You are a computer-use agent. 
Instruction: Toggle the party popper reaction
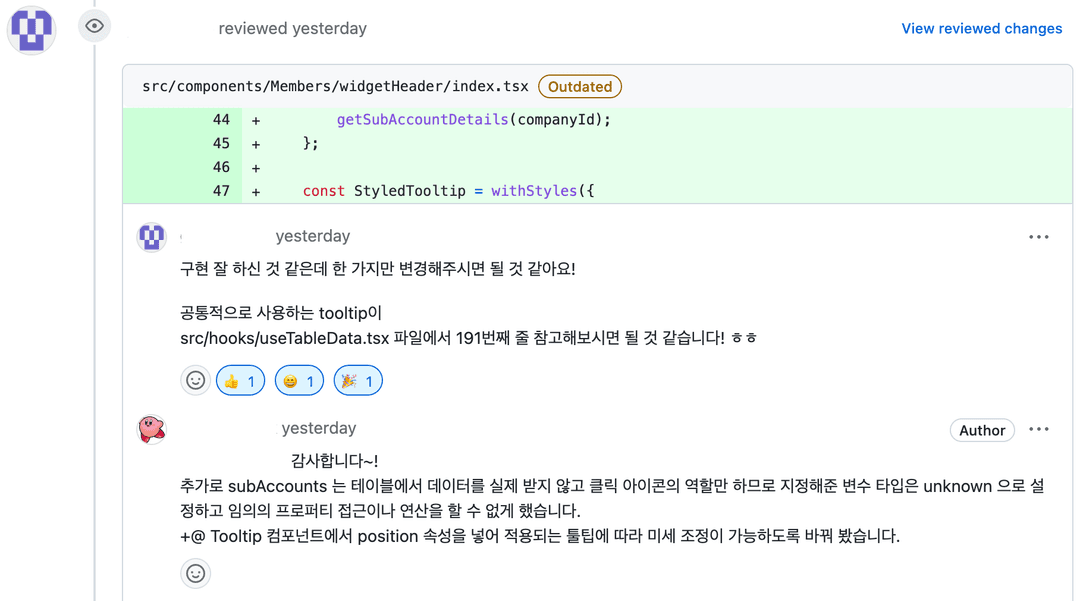[358, 381]
